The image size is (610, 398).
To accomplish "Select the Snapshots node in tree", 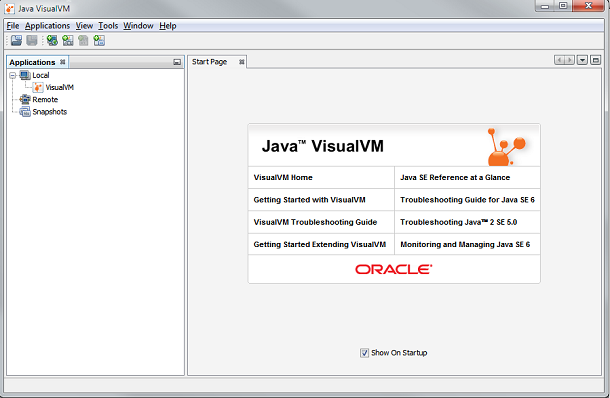I will pos(49,112).
